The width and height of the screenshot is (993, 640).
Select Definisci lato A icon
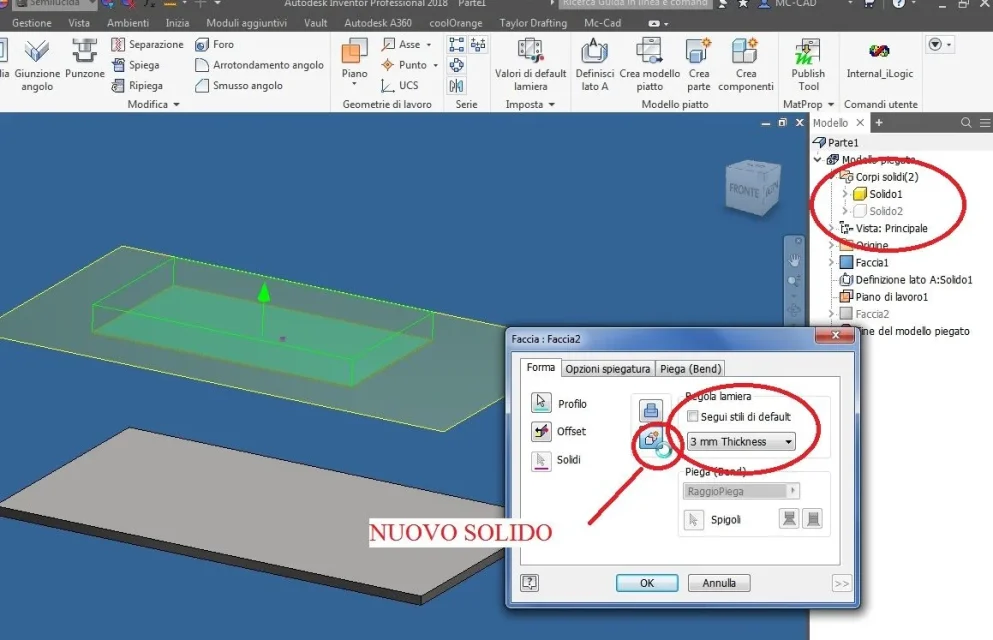pos(594,51)
